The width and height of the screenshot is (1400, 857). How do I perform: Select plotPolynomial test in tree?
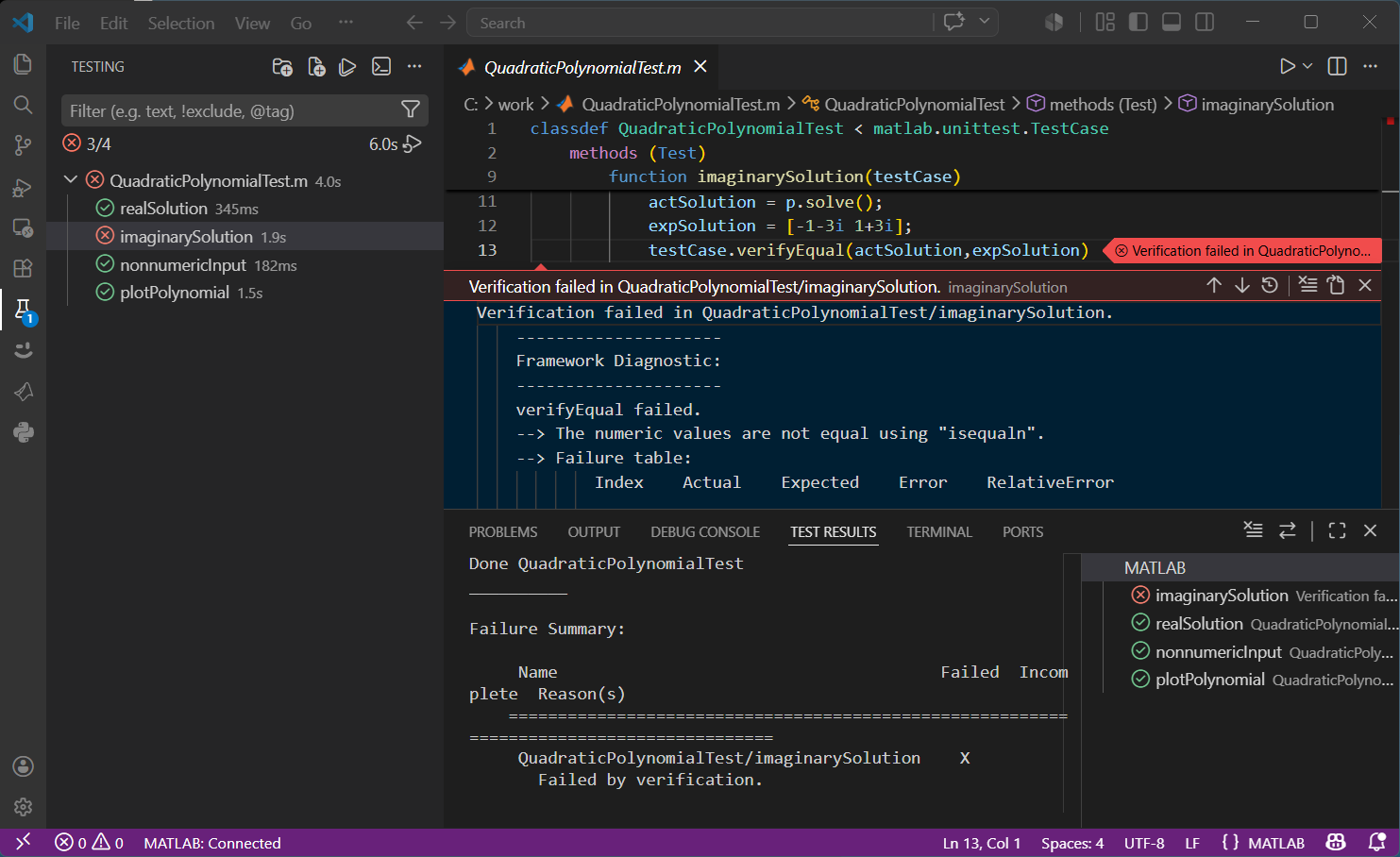pyautogui.click(x=245, y=293)
